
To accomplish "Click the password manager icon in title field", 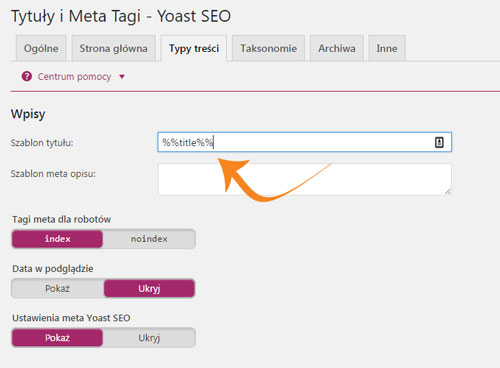I will (439, 142).
